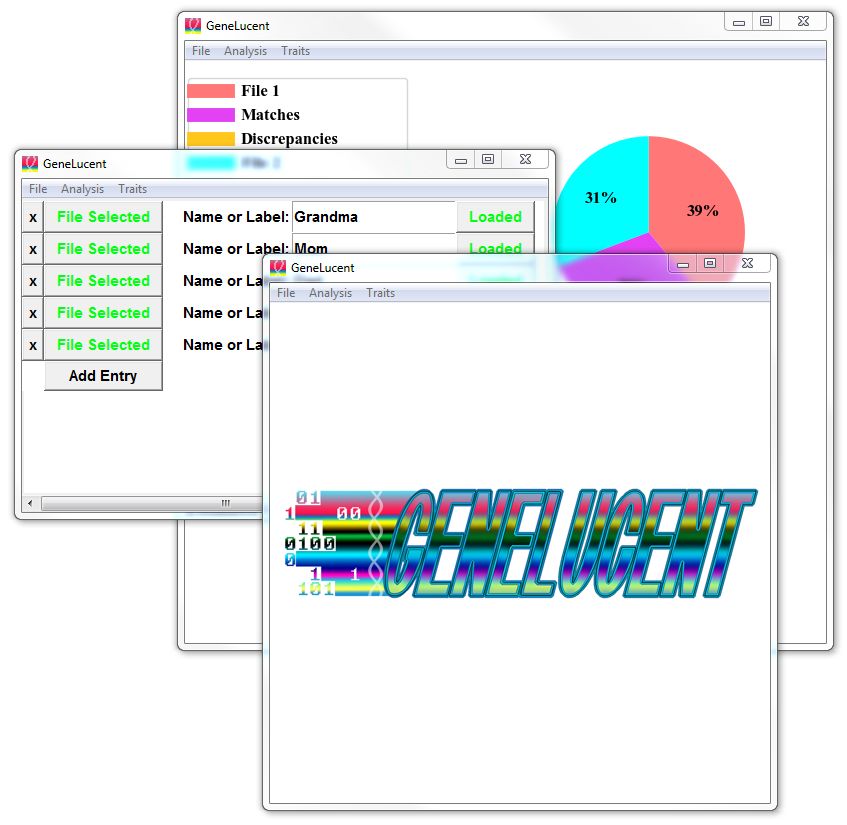Screen dimensions: 847x825
Task: Focus the Mom name field
Action: coord(374,245)
